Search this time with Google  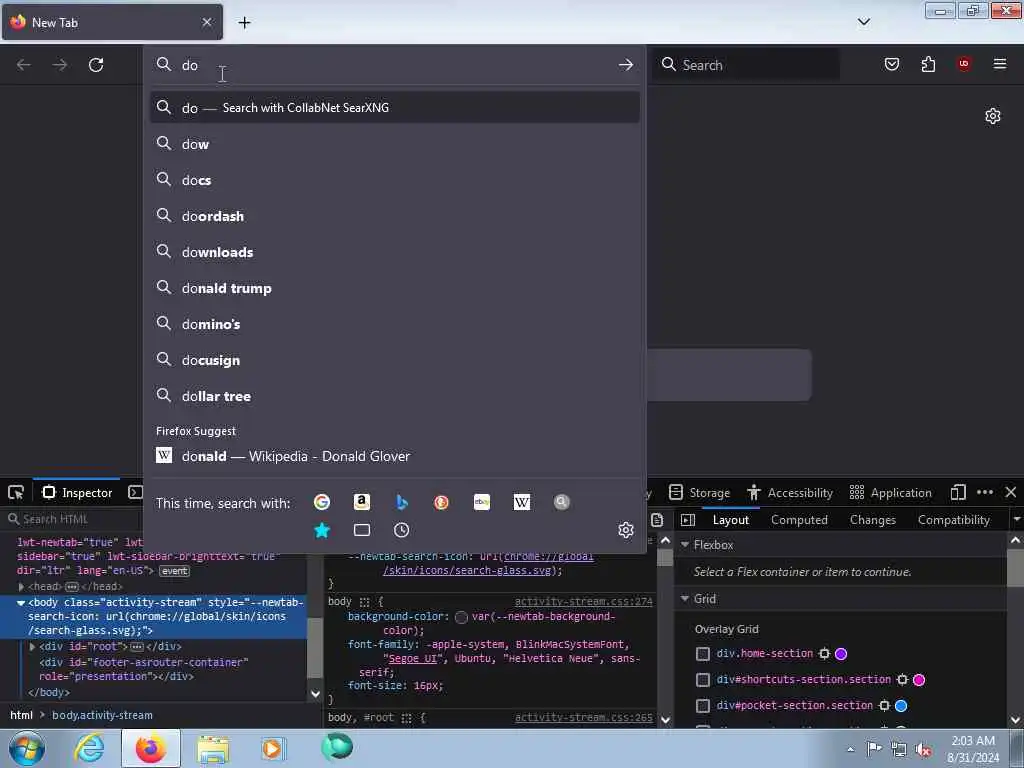[321, 502]
